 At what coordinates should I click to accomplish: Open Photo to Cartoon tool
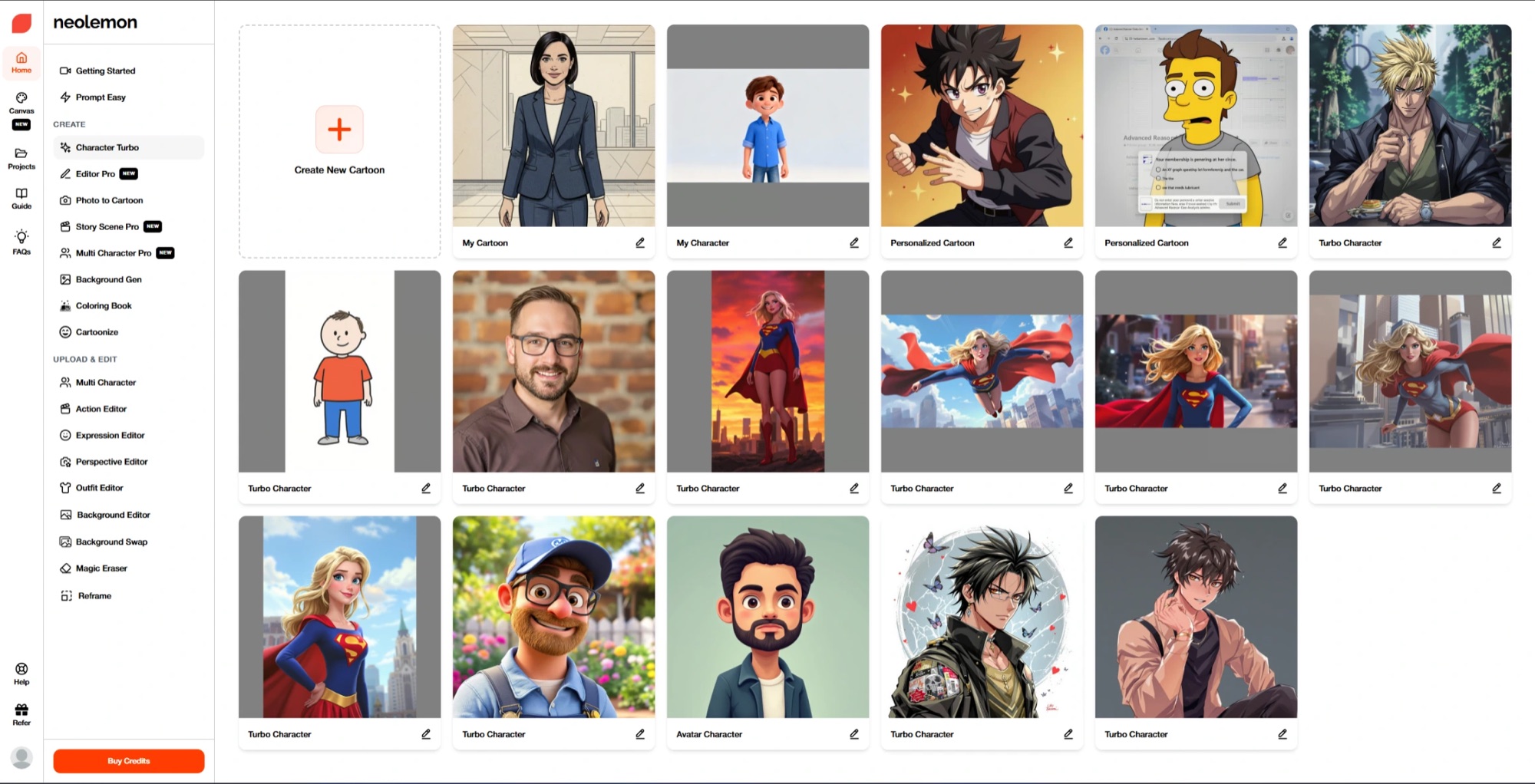coord(128,200)
